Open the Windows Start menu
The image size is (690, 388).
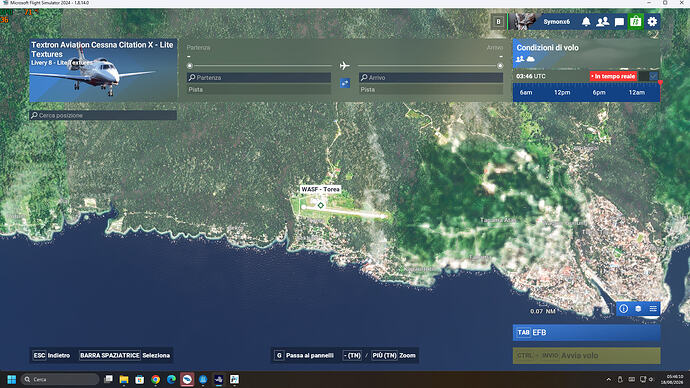11,379
